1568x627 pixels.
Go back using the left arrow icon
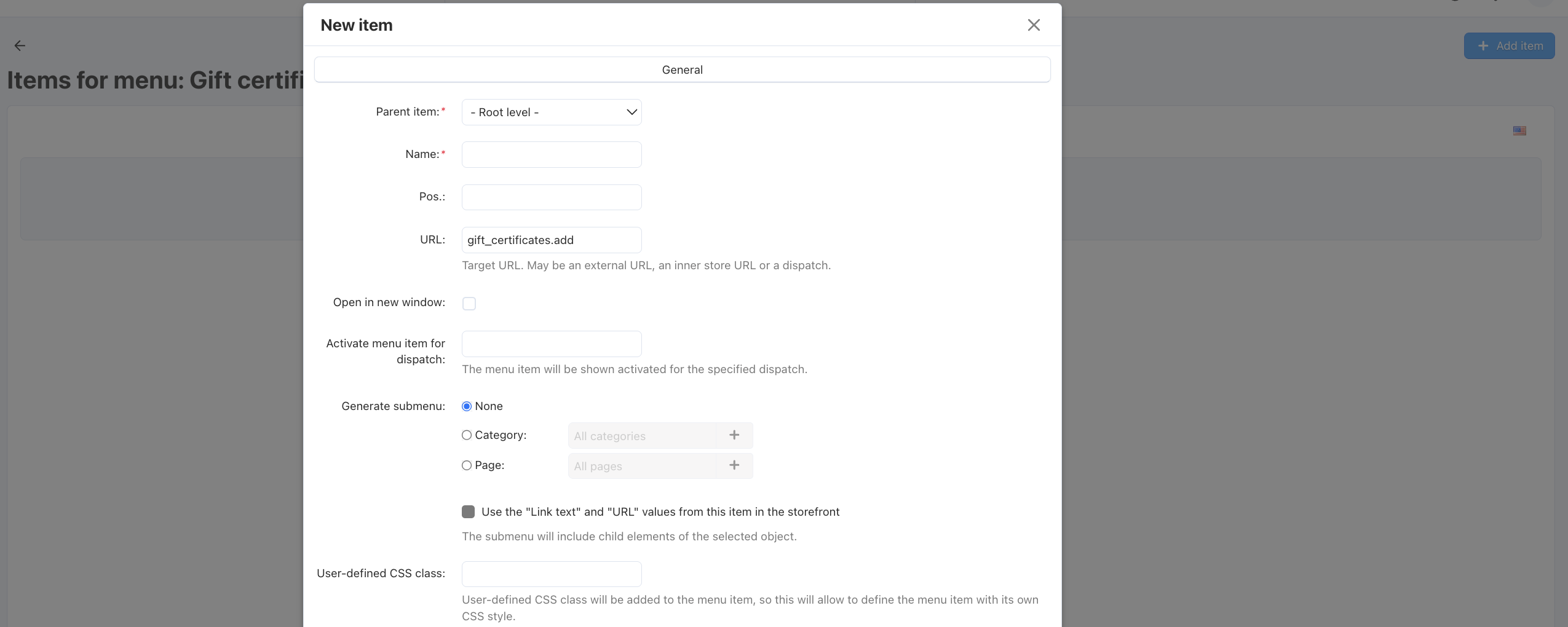pyautogui.click(x=20, y=45)
